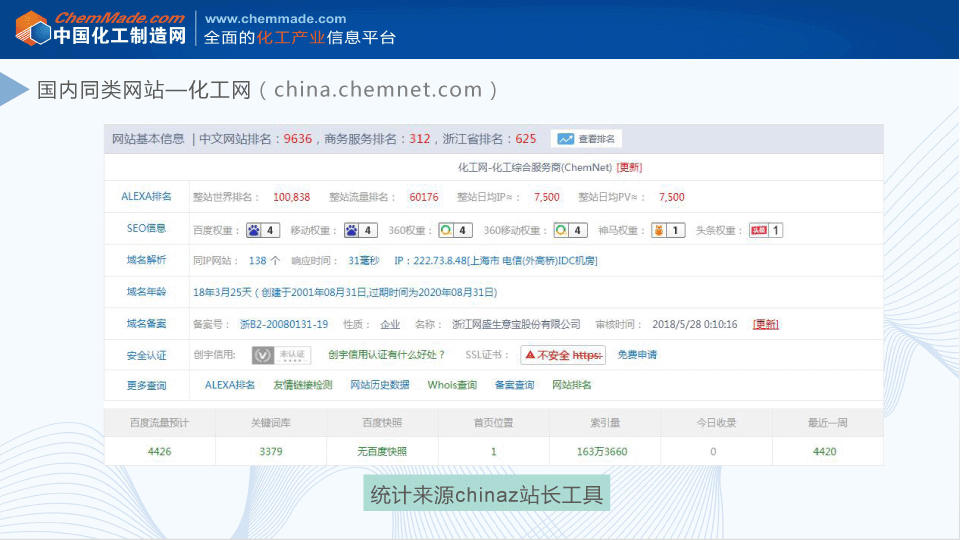Viewport: 960px width, 540px height.
Task: Click company name 浙江网盛生意宝股份有限公司
Action: coord(516,324)
